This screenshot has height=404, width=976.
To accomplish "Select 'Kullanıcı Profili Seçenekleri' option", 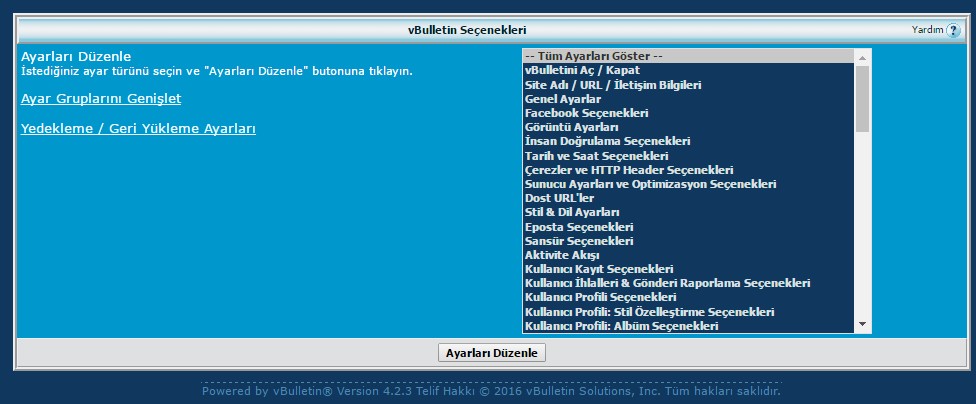I will click(x=689, y=298).
